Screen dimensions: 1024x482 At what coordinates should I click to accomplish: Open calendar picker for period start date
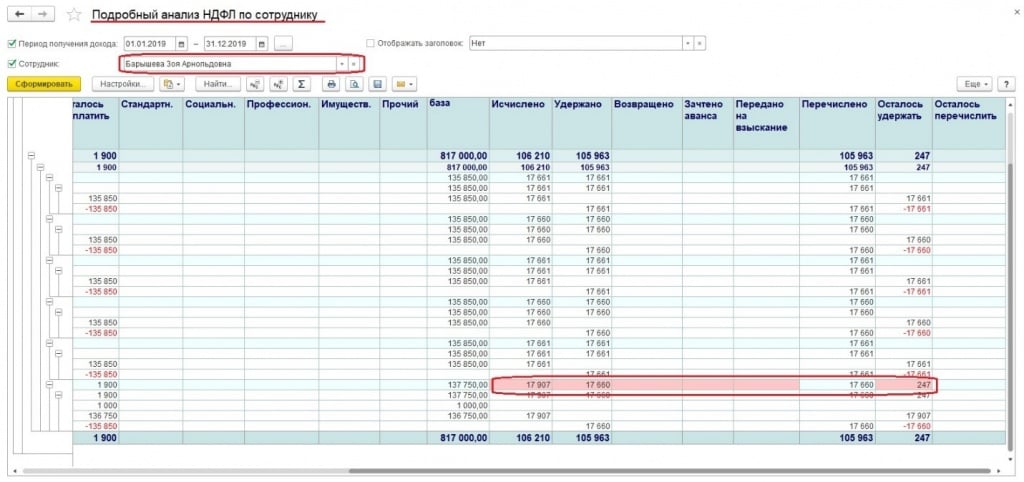coord(181,44)
